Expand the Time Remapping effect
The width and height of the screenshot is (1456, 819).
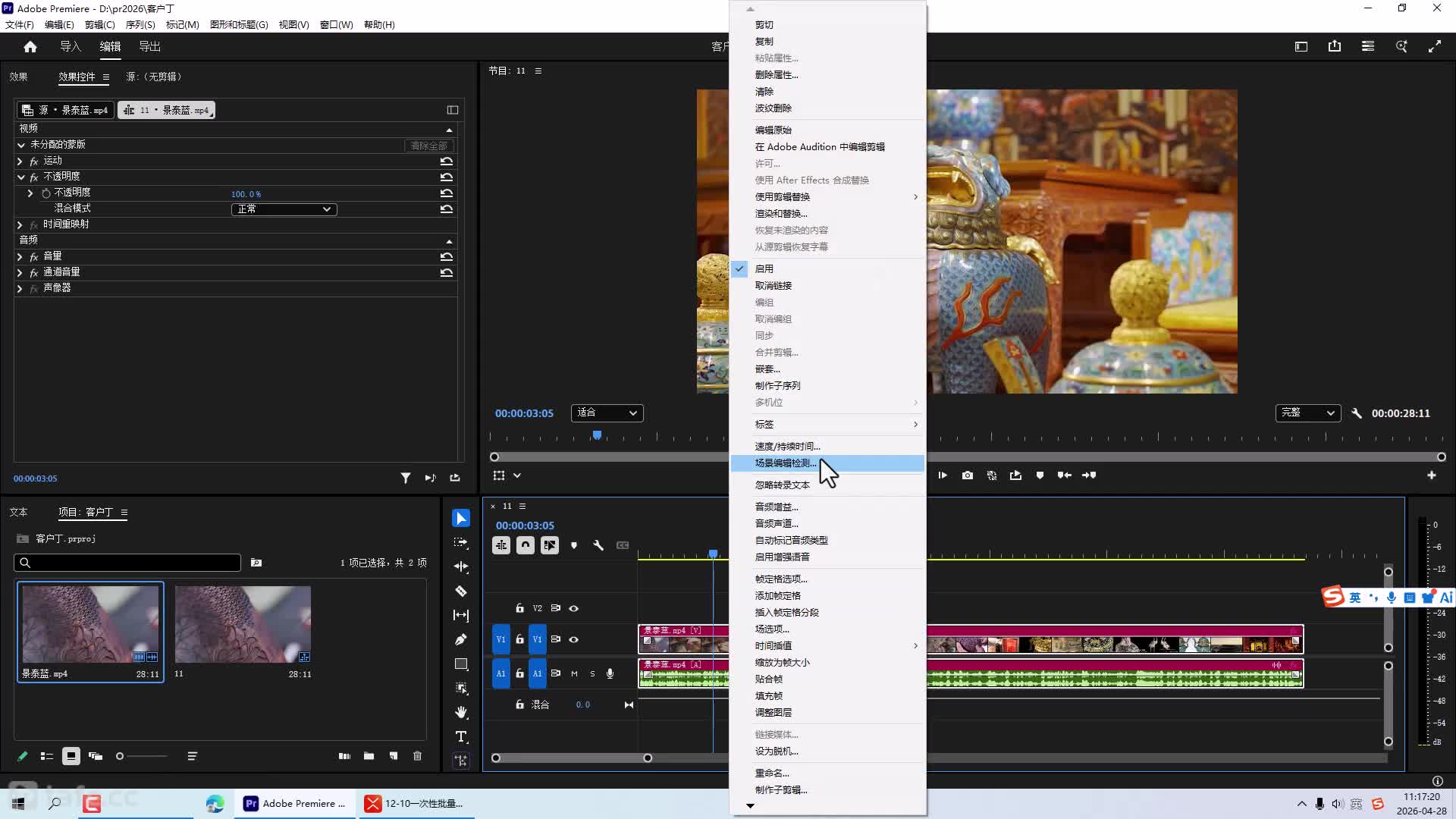click(20, 225)
